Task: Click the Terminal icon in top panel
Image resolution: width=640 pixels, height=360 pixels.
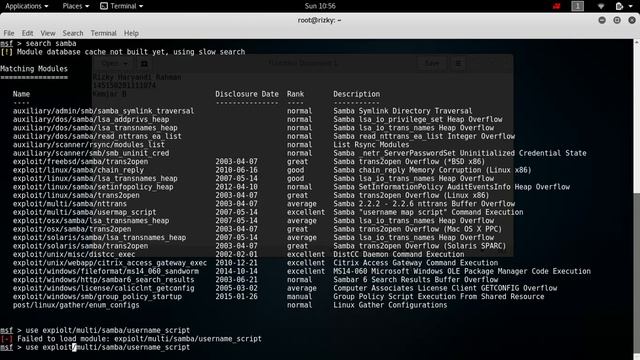Action: point(104,6)
